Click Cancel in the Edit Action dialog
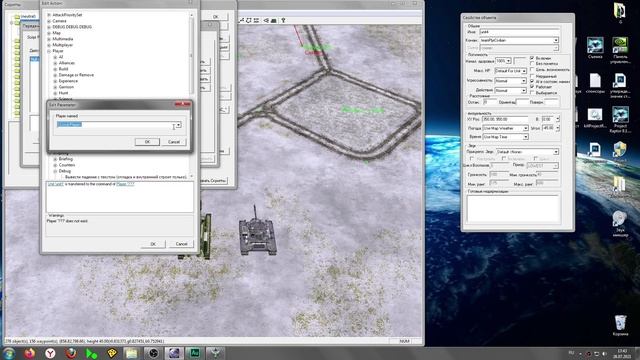The height and width of the screenshot is (360, 640). 181,244
